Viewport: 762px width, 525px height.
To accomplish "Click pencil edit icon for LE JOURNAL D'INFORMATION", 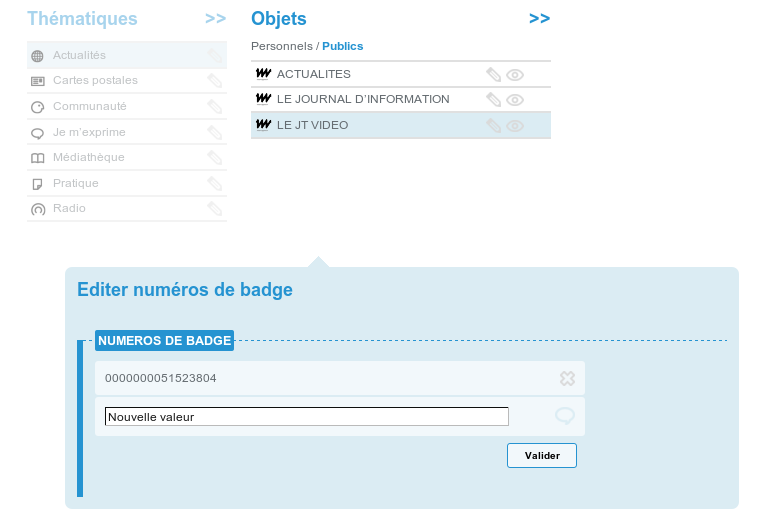I will [493, 100].
